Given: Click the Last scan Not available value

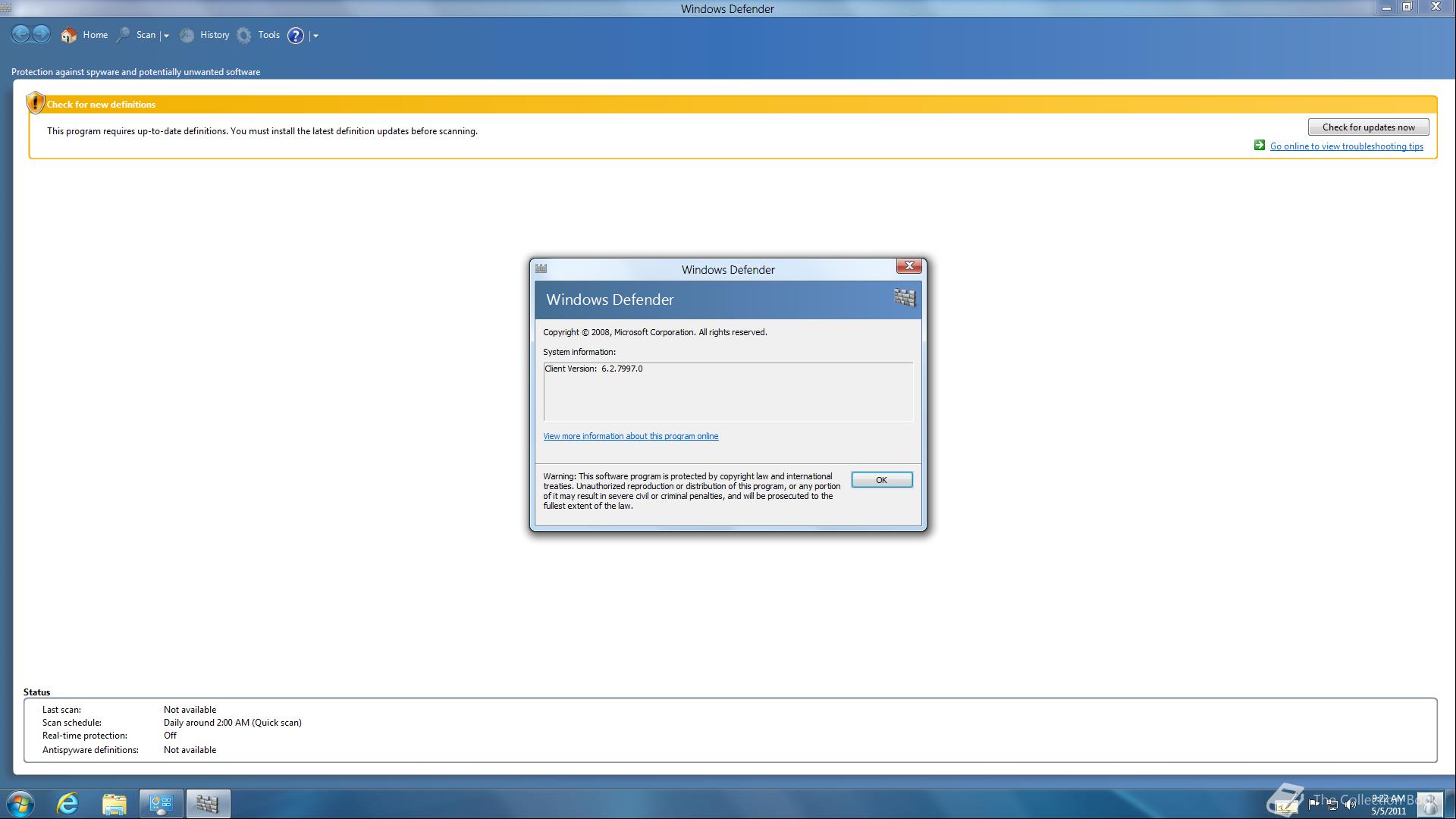Looking at the screenshot, I should [x=190, y=710].
